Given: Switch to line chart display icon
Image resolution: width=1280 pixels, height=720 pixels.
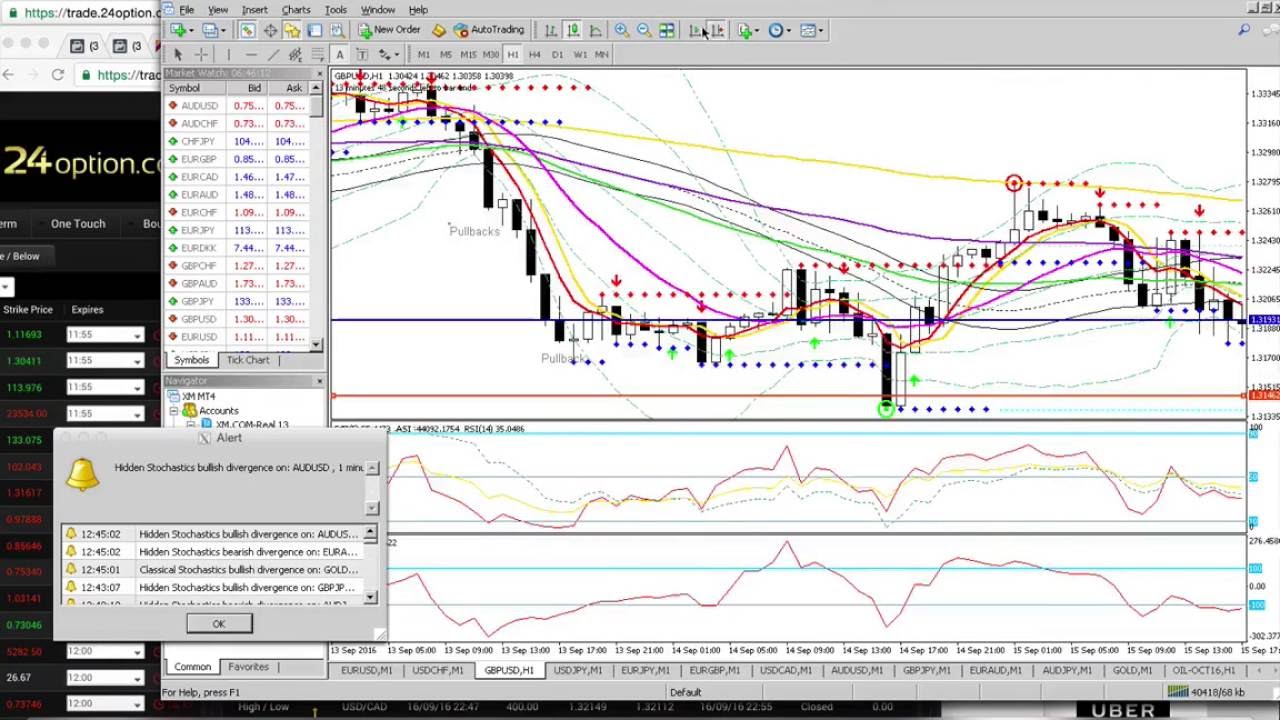Looking at the screenshot, I should tap(596, 30).
